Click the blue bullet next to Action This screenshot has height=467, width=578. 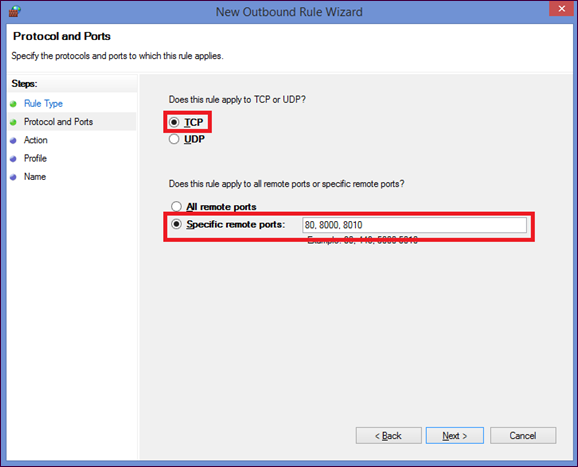tap(14, 140)
